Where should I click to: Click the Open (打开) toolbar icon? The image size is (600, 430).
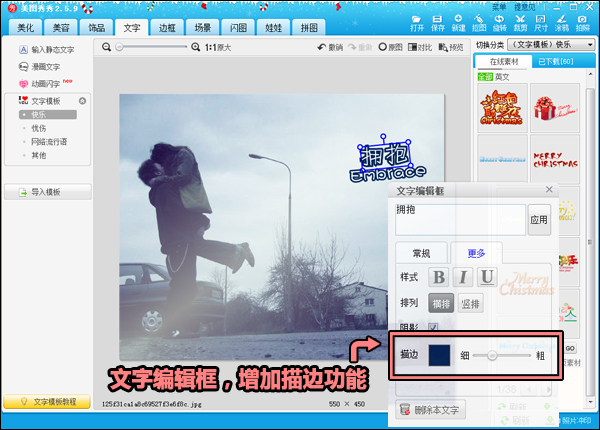417,20
